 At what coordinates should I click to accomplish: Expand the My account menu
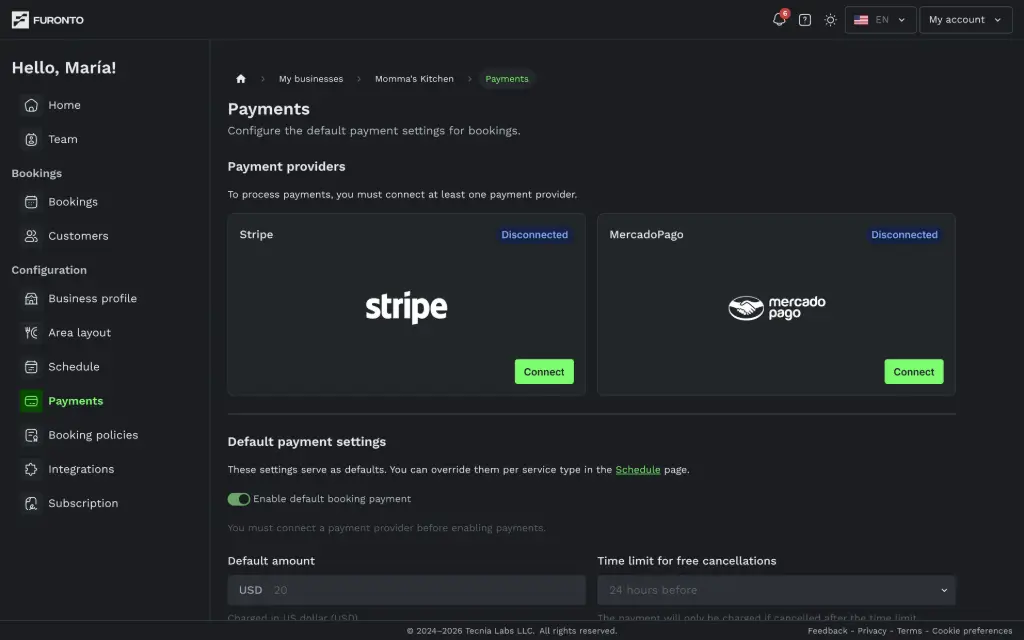click(x=965, y=20)
